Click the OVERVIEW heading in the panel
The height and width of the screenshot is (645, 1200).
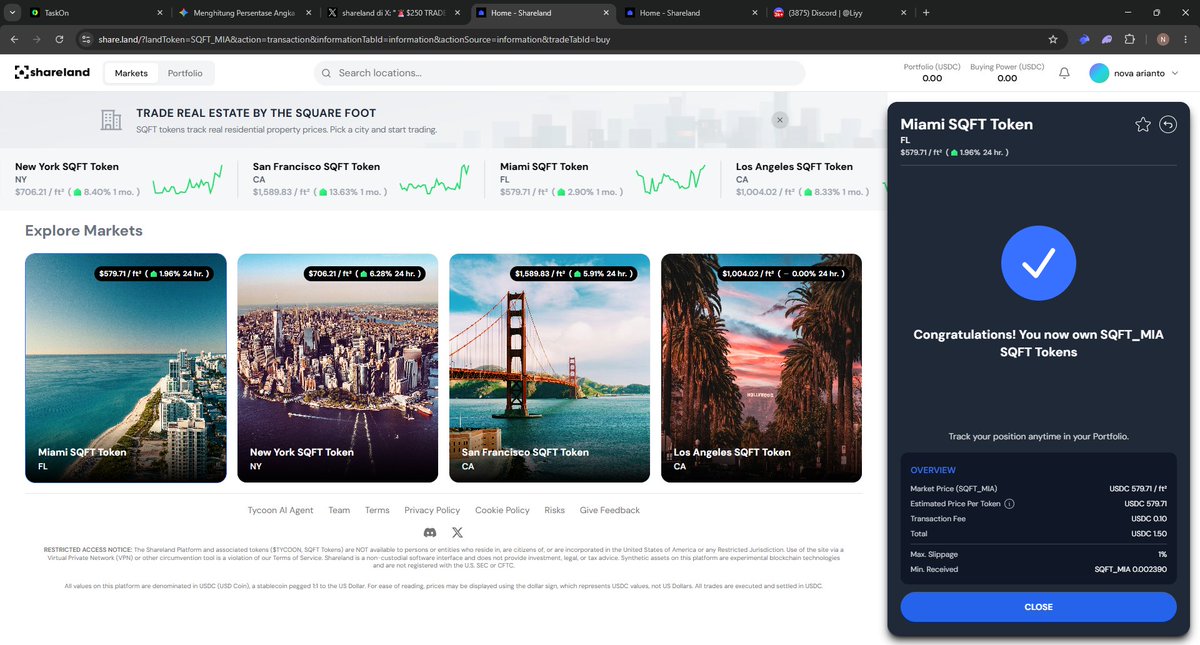click(x=933, y=470)
